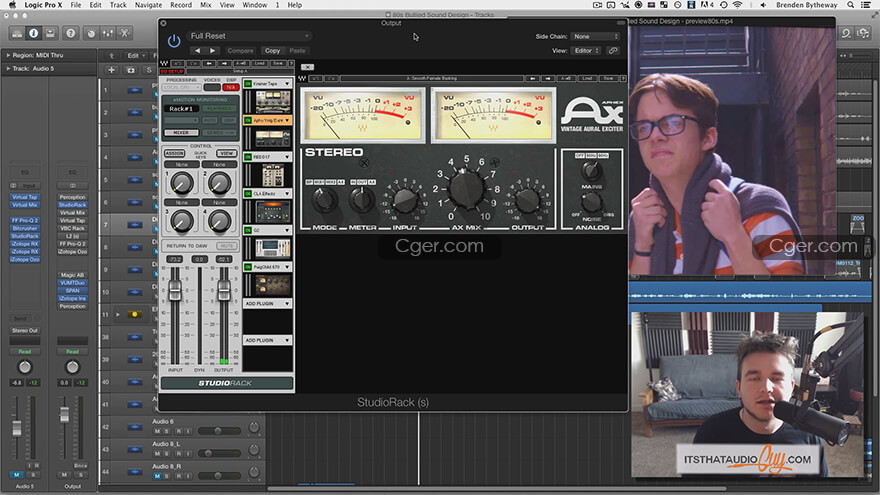
Task: Open the View Editor dropdown
Action: click(586, 51)
